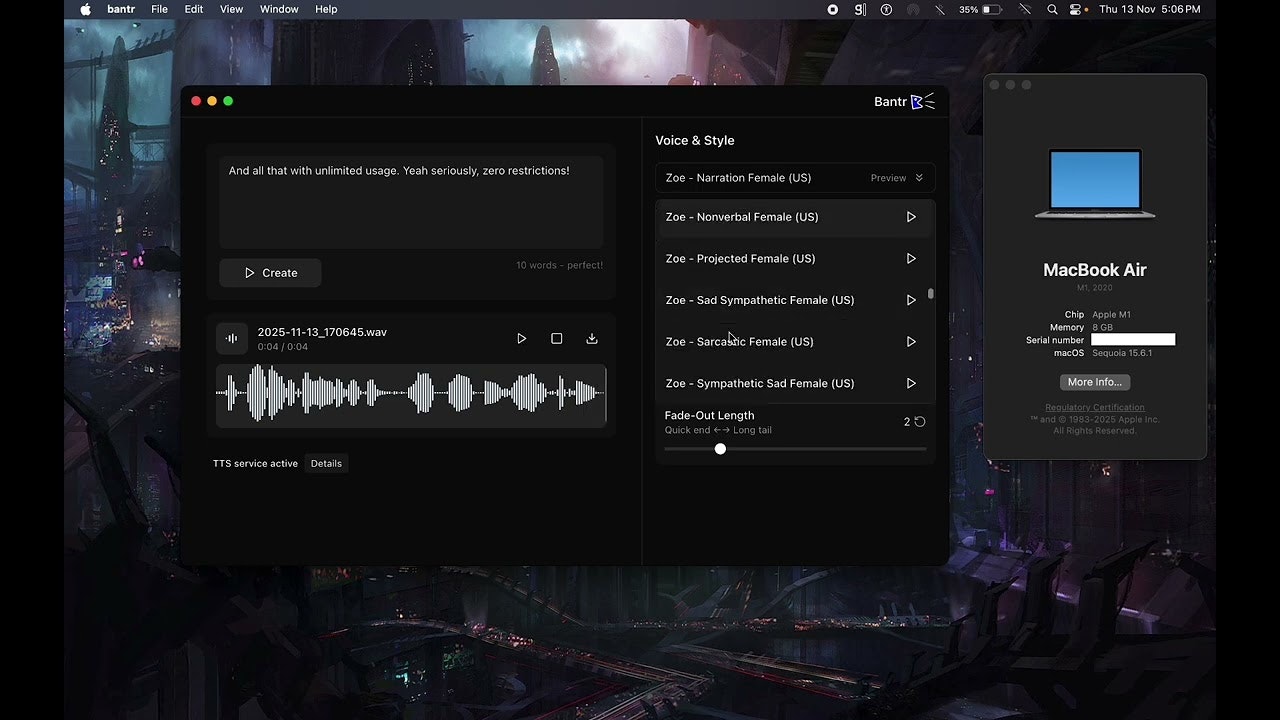Click the Voice & Style heading
The width and height of the screenshot is (1280, 720).
tap(695, 141)
